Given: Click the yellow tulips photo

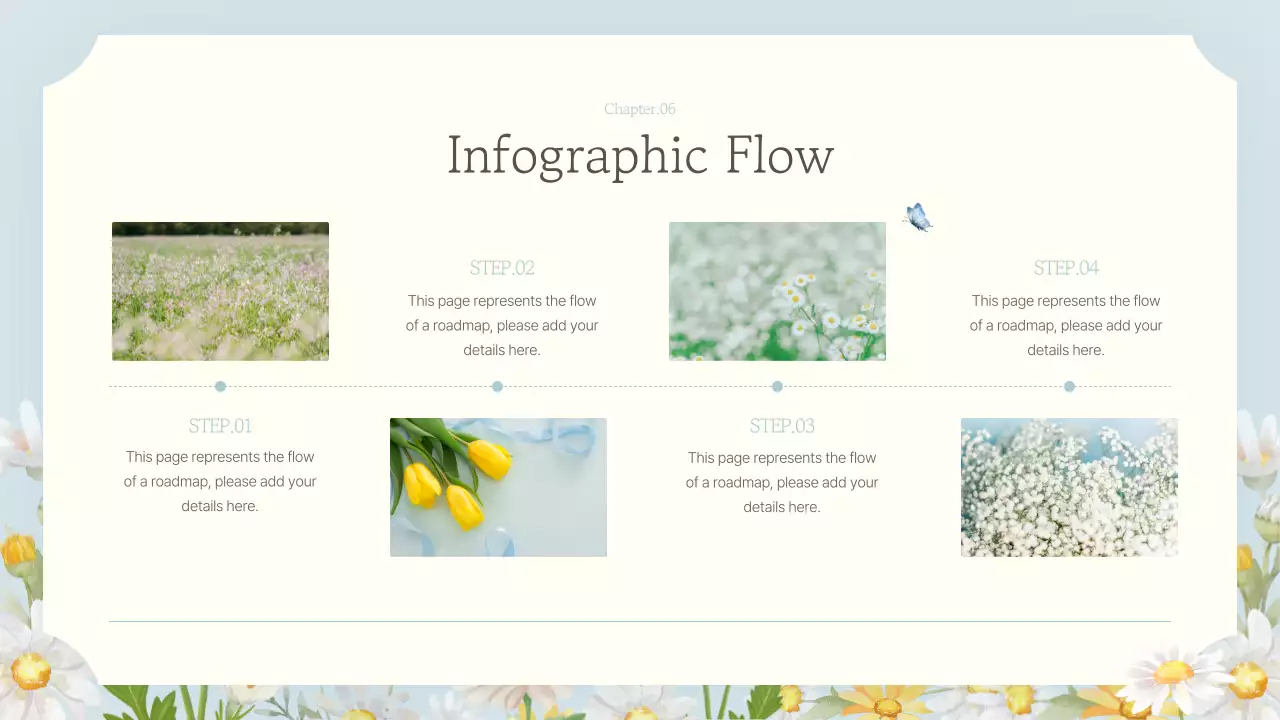Looking at the screenshot, I should [x=498, y=487].
